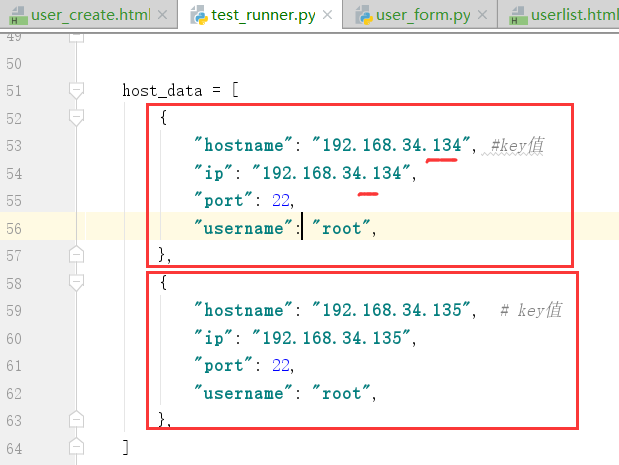Viewport: 619px width, 465px height.
Task: Click line number 53 in the gutter
Action: pyautogui.click(x=14, y=146)
